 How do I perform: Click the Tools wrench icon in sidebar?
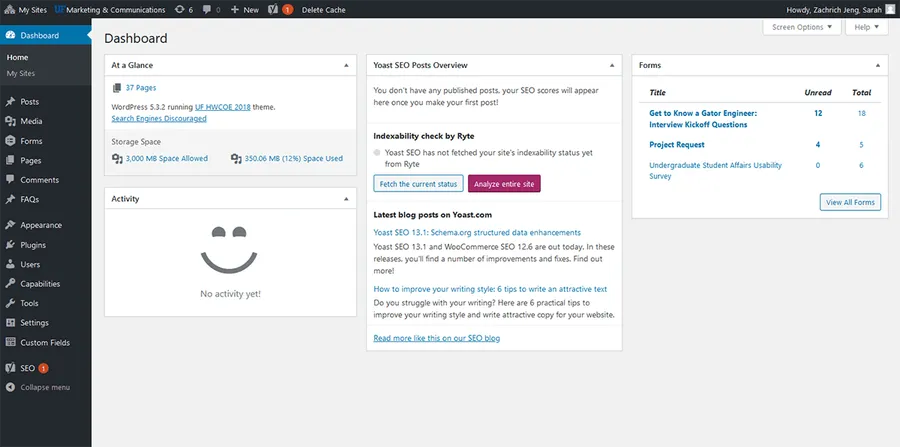tap(10, 303)
